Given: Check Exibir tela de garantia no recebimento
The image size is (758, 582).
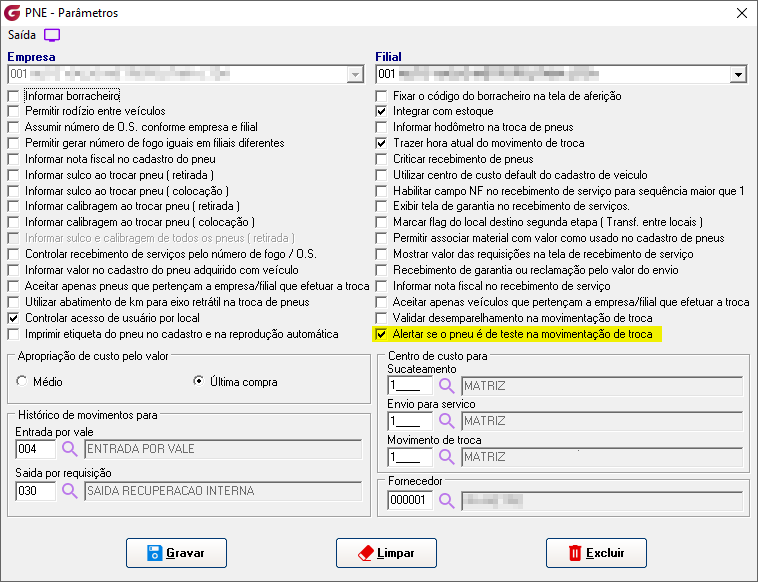Looking at the screenshot, I should click(x=381, y=207).
